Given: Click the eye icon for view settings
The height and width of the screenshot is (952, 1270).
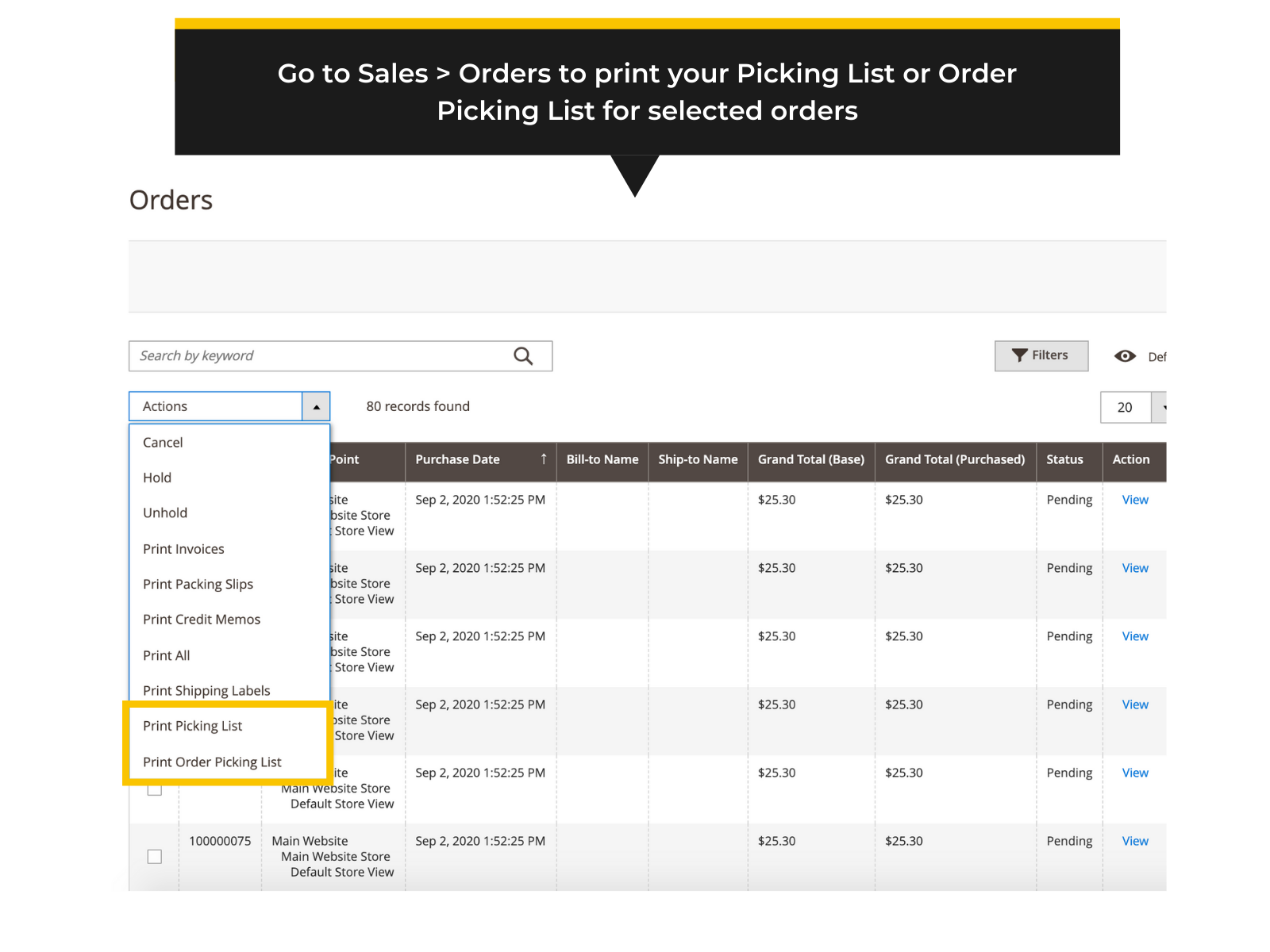Looking at the screenshot, I should click(x=1126, y=356).
